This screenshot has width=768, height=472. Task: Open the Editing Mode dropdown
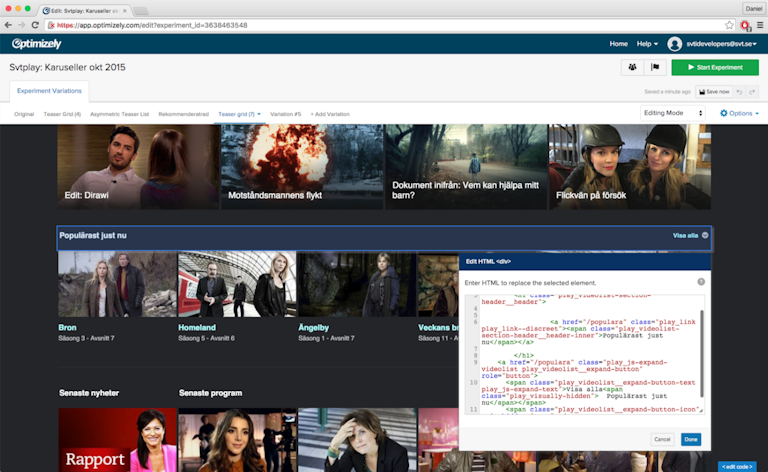pos(673,113)
